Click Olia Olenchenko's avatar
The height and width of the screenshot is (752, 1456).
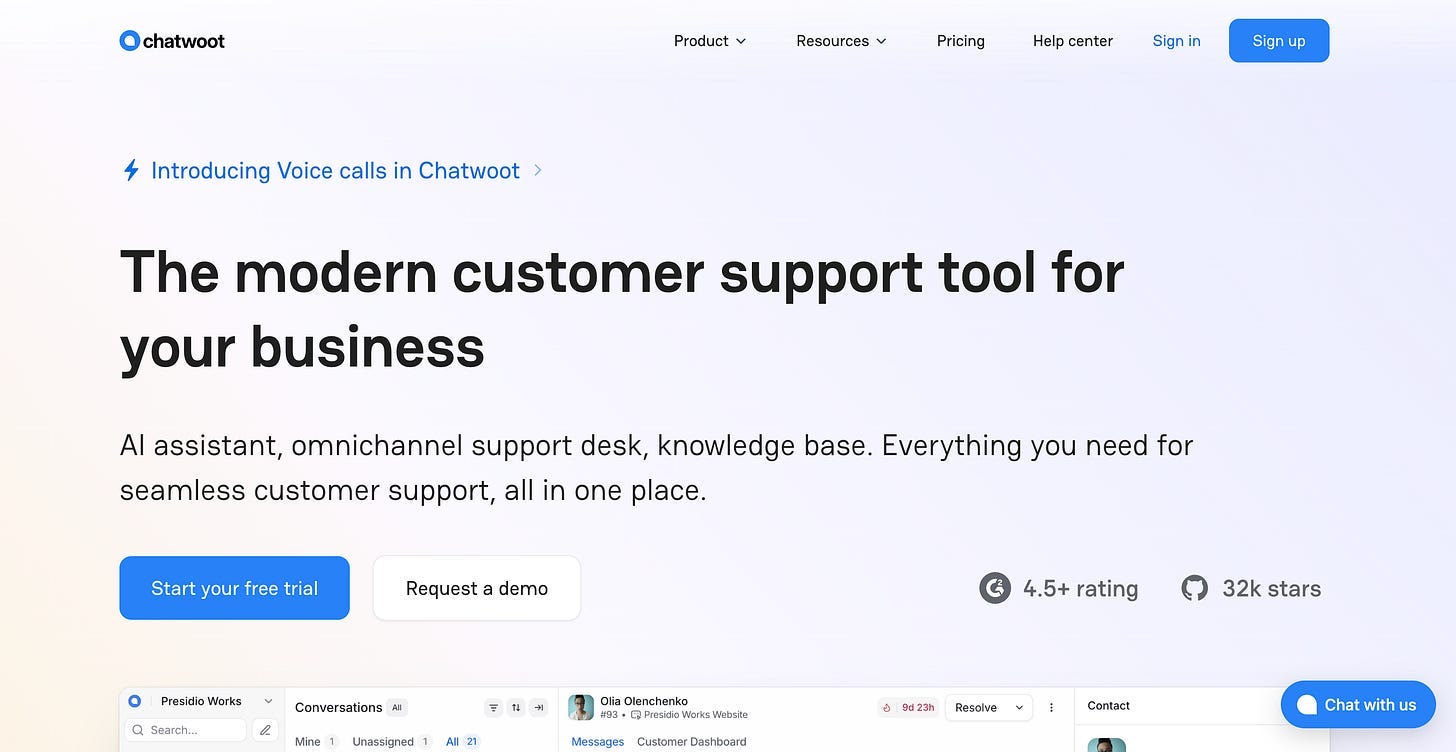tap(581, 707)
